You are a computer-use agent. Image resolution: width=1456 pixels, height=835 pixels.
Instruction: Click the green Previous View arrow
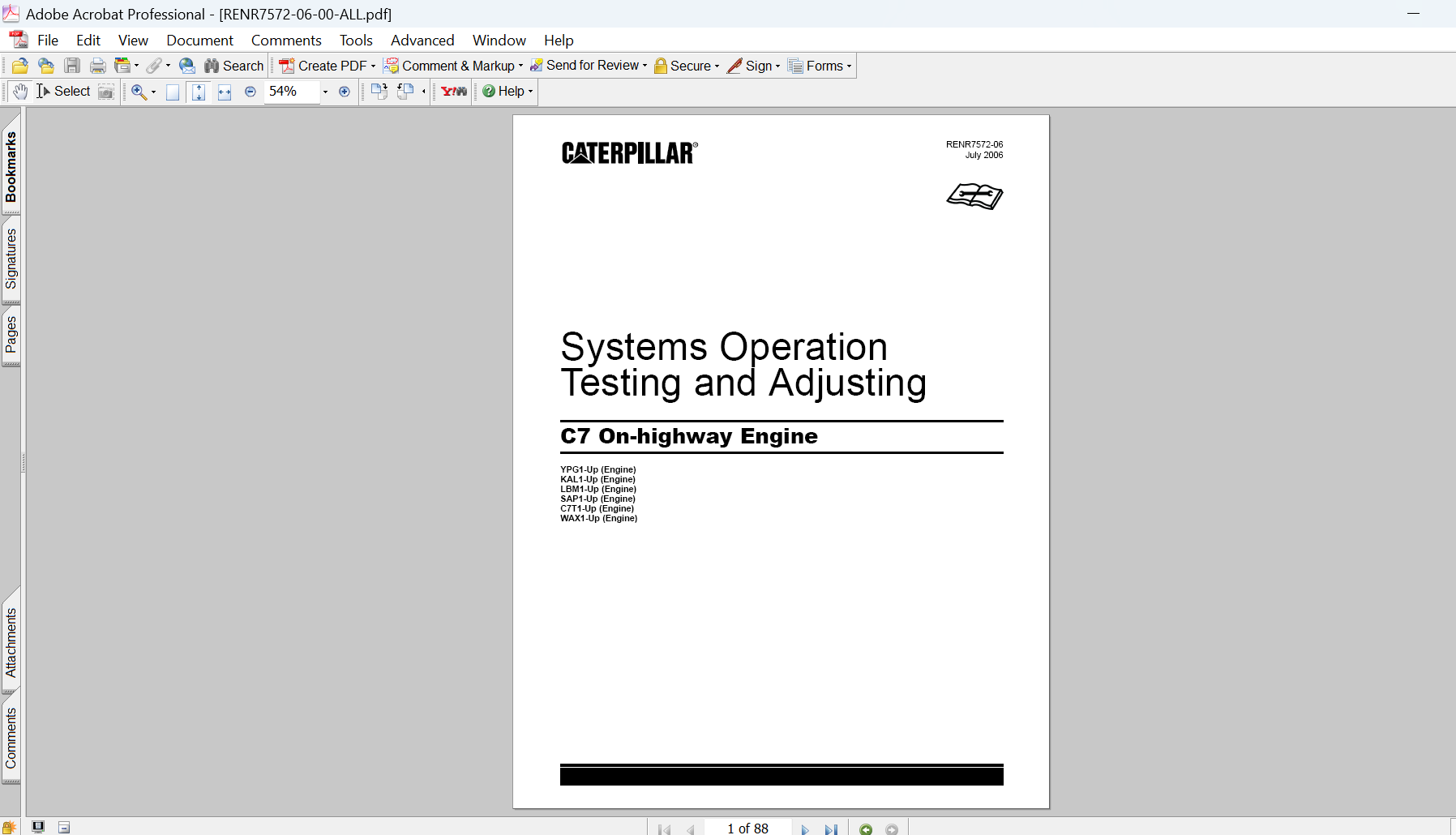pos(866,829)
